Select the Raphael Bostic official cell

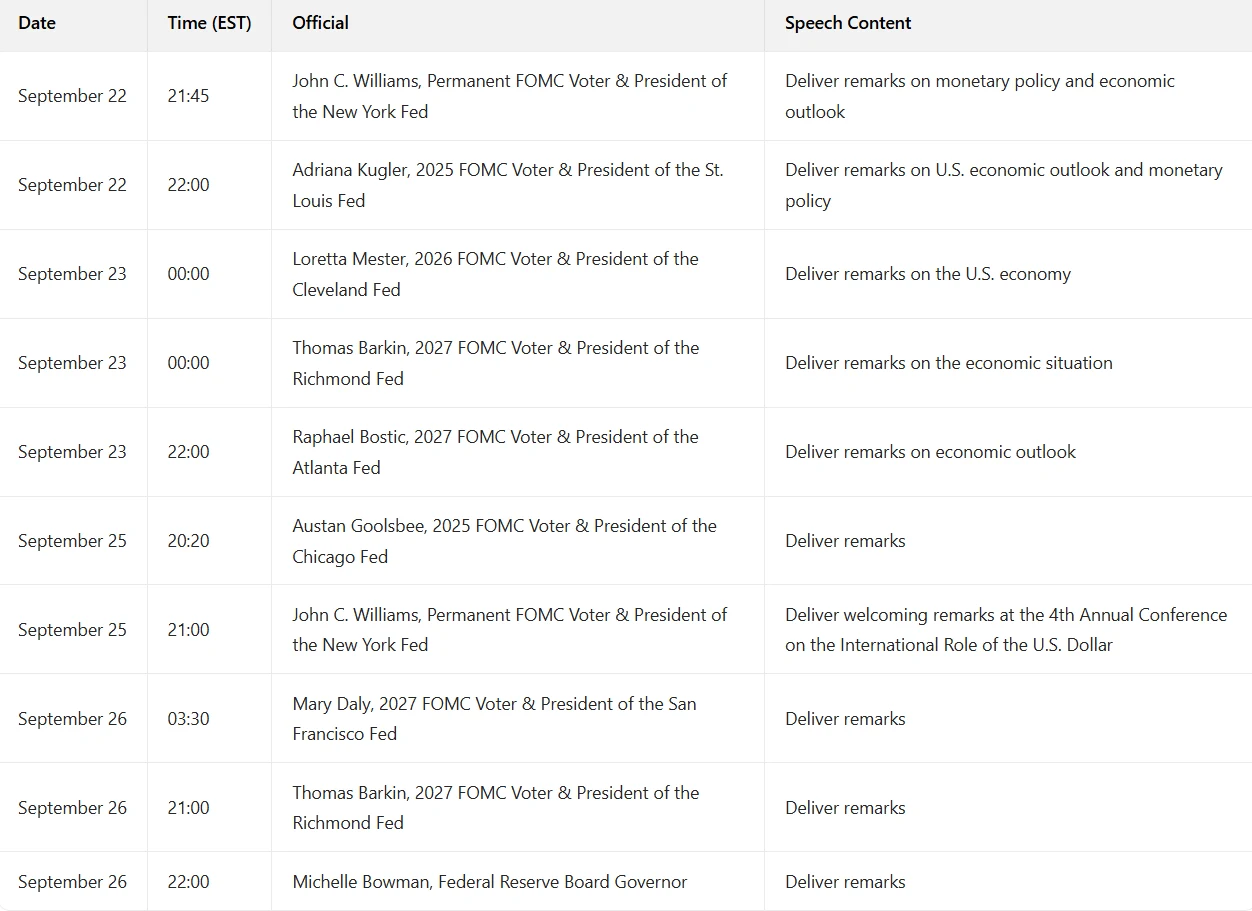coord(495,452)
